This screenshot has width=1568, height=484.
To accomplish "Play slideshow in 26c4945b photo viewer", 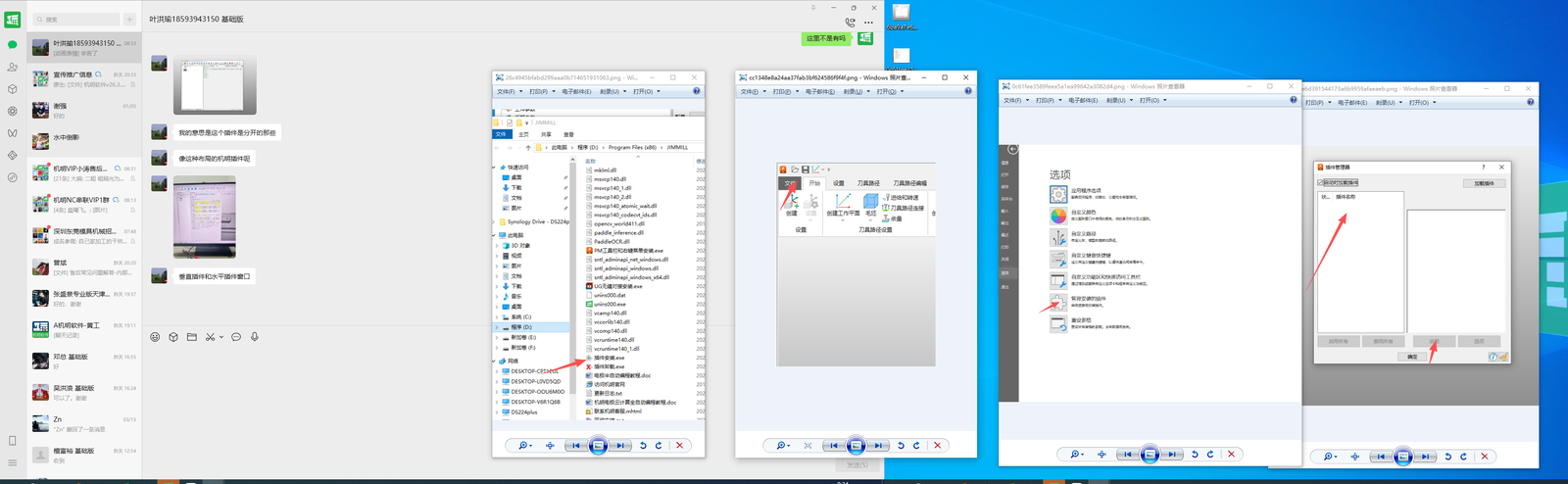I will pyautogui.click(x=598, y=445).
